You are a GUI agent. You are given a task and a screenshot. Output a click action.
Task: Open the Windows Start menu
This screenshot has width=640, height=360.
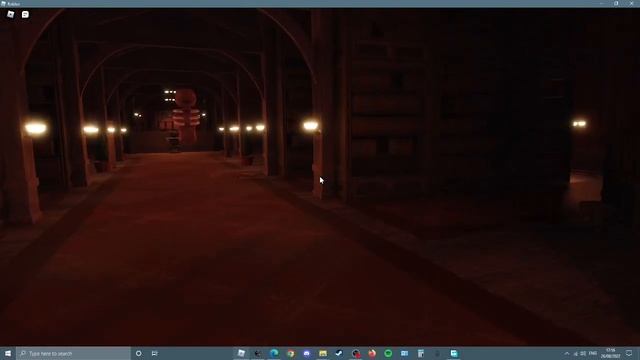[x=8, y=353]
